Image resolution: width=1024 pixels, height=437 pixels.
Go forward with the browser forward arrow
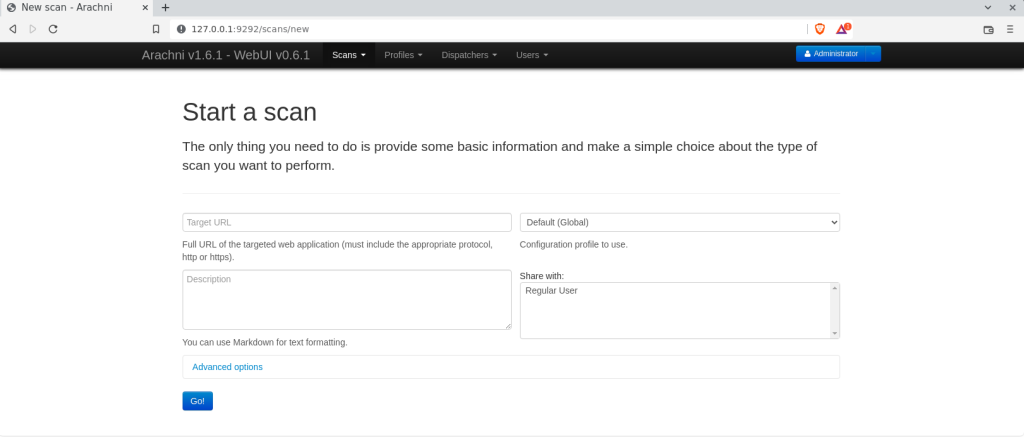[x=33, y=29]
